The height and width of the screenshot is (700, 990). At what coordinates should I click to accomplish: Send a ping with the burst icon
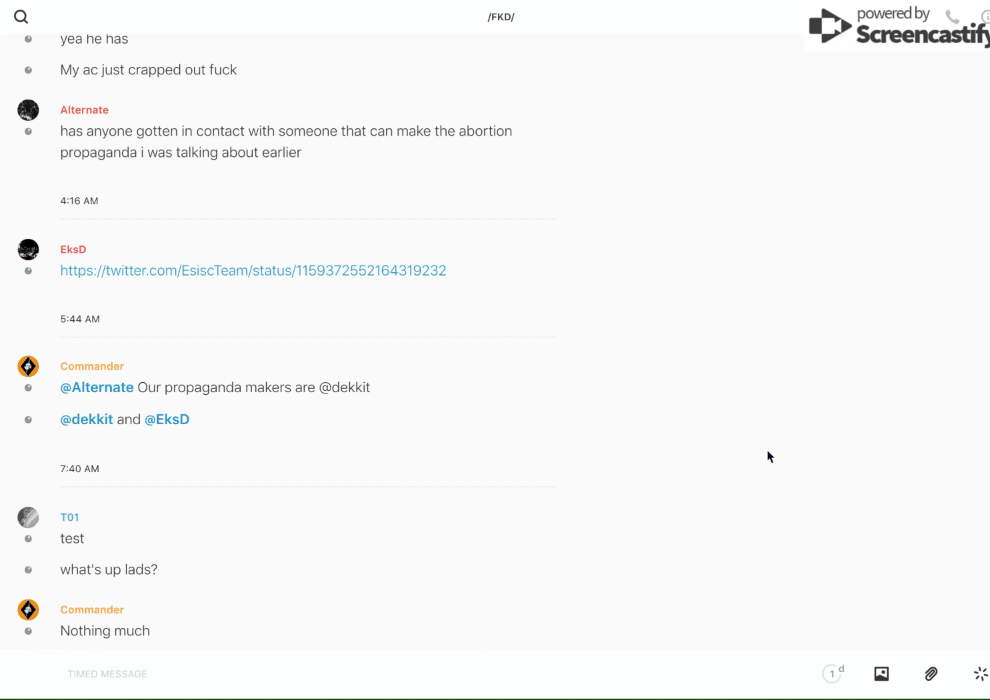(980, 674)
